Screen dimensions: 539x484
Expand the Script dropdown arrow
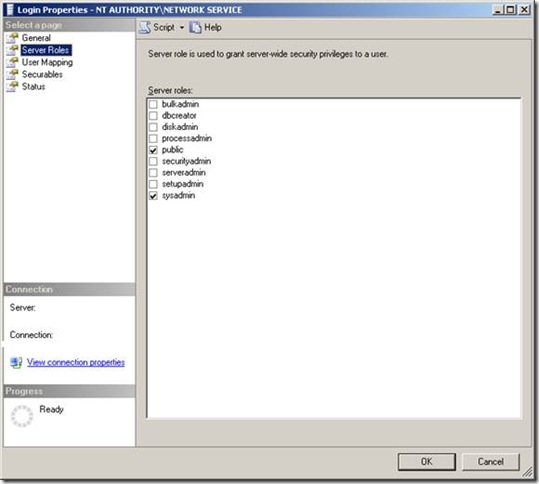click(182, 28)
